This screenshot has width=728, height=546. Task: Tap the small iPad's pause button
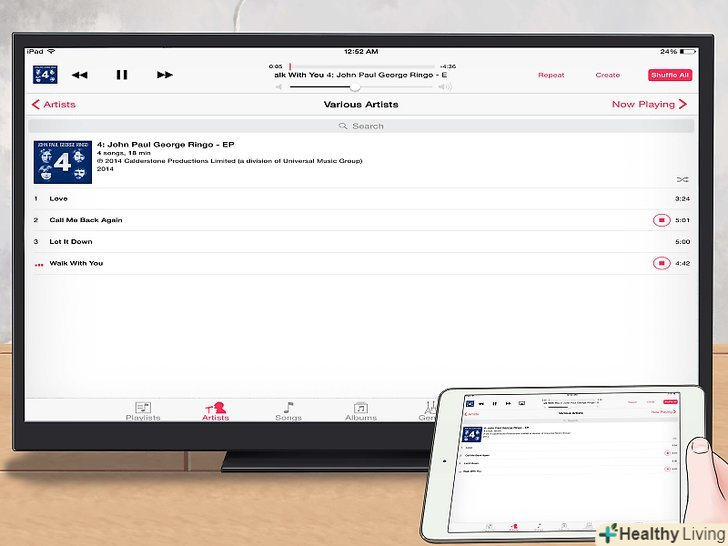pyautogui.click(x=494, y=403)
